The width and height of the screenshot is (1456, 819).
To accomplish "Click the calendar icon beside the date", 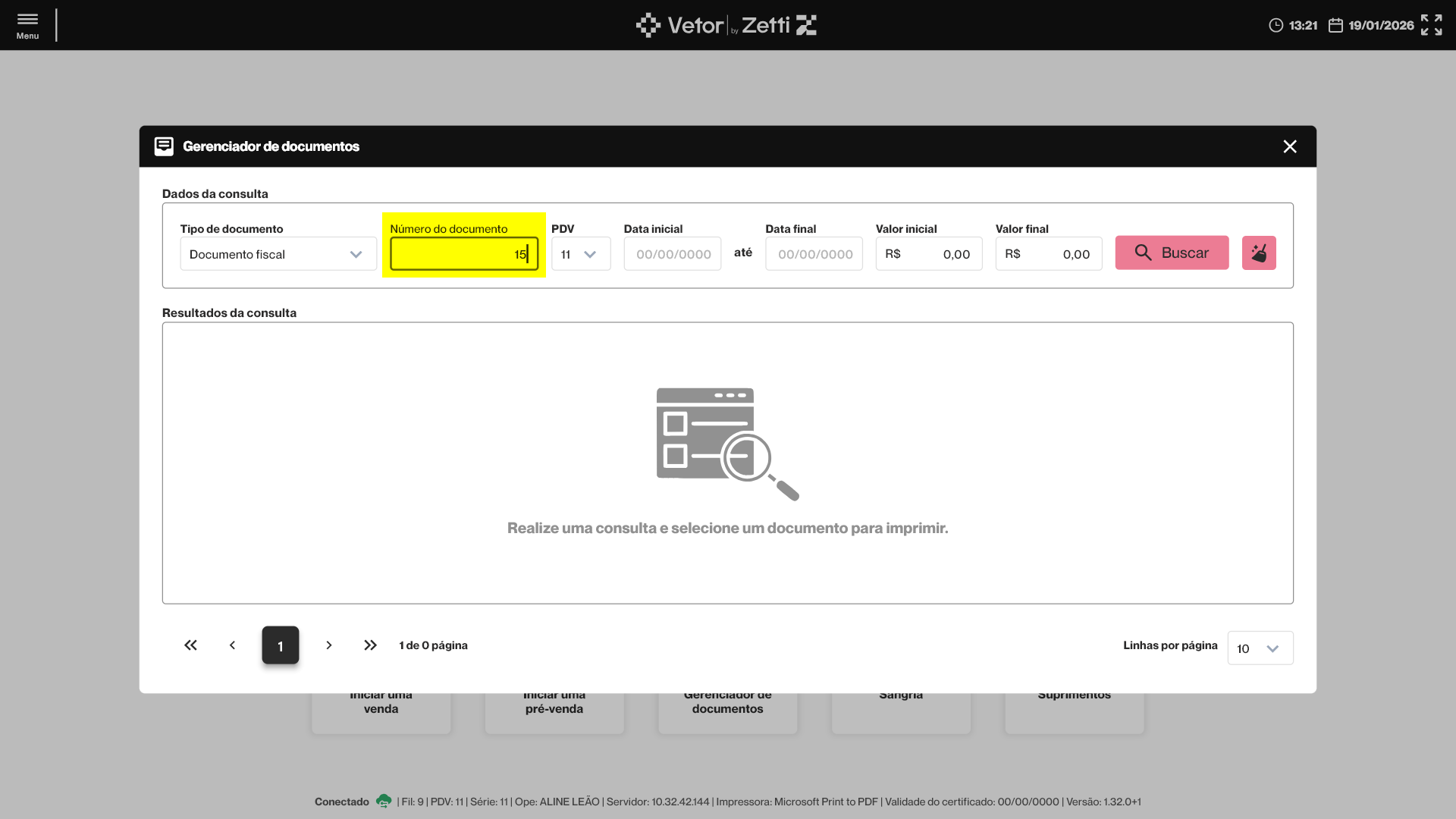I will point(1335,26).
